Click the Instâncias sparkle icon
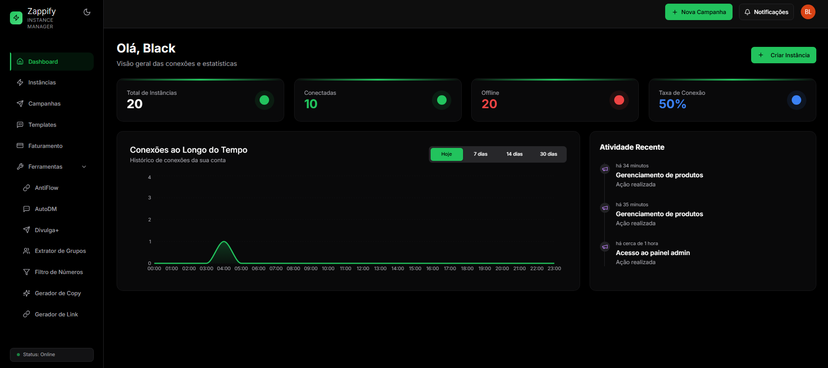The image size is (828, 368). [20, 82]
